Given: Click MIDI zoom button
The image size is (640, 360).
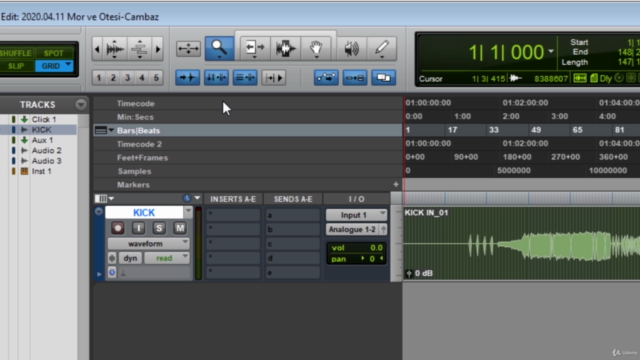Looking at the screenshot, I should pos(140,49).
